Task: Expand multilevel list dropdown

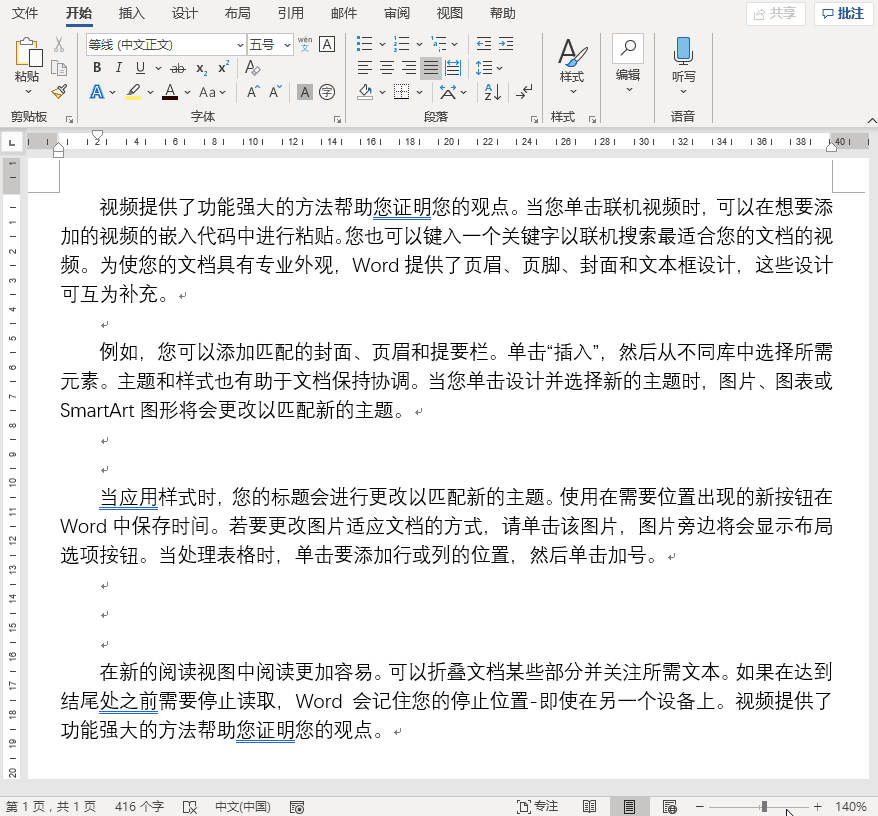Action: click(455, 44)
